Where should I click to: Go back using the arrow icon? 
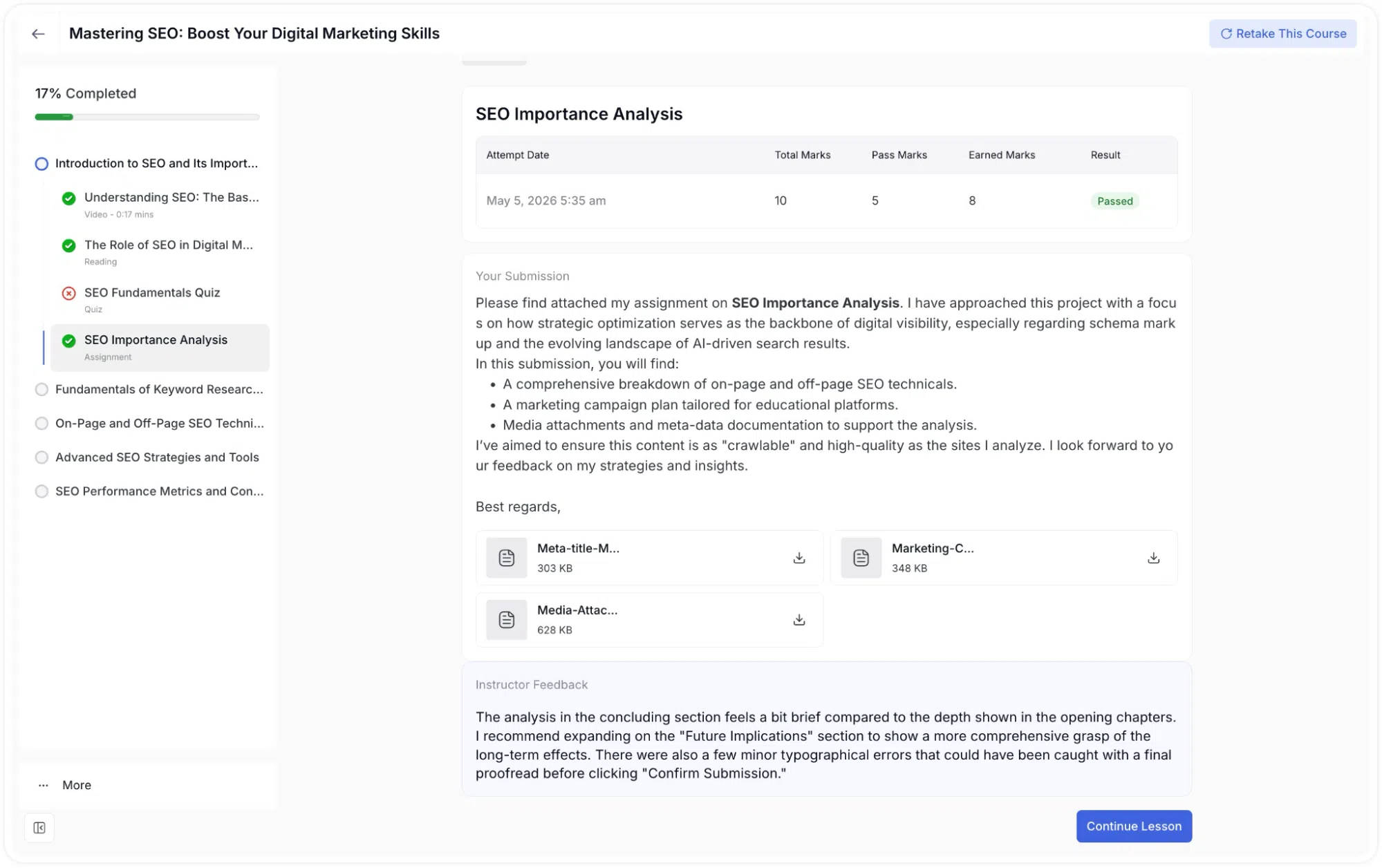(x=38, y=34)
